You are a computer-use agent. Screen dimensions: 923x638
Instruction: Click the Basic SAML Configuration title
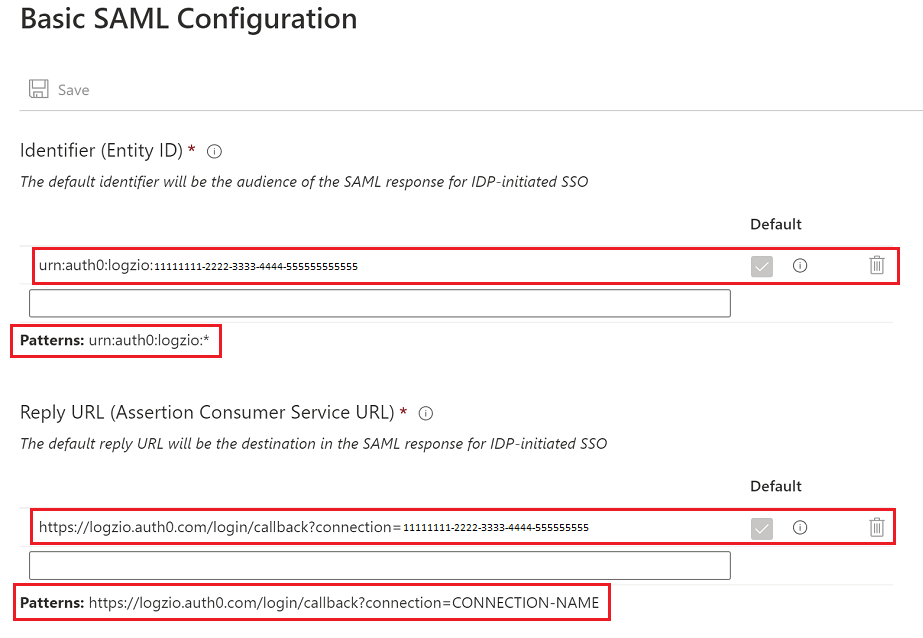point(189,18)
